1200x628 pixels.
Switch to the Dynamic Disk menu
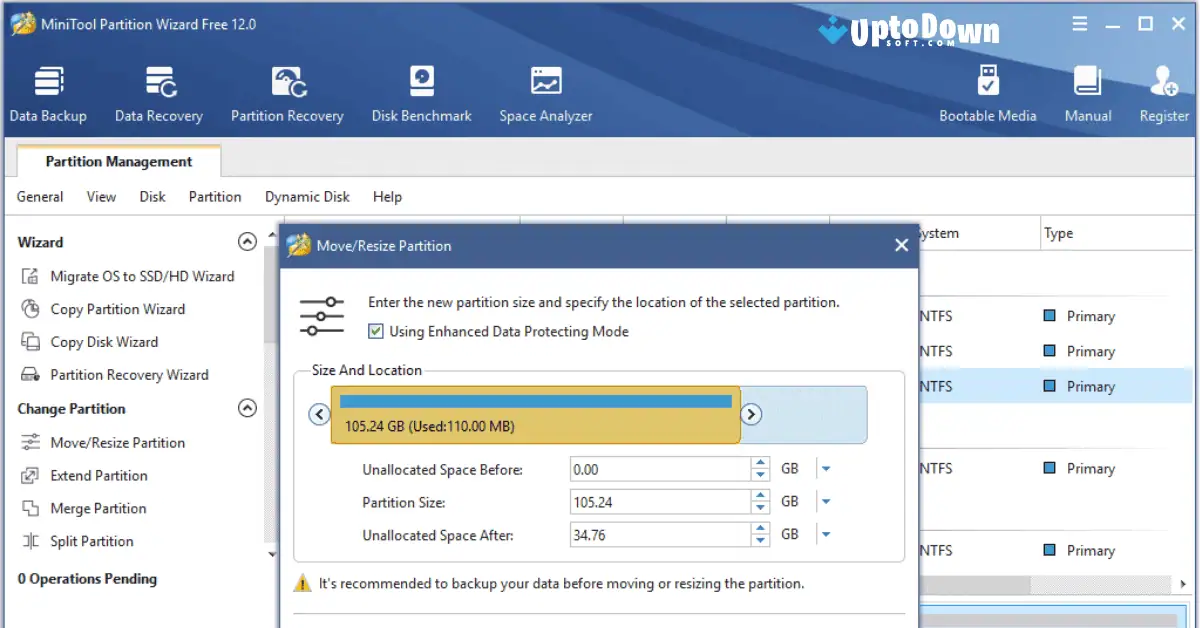coord(306,196)
